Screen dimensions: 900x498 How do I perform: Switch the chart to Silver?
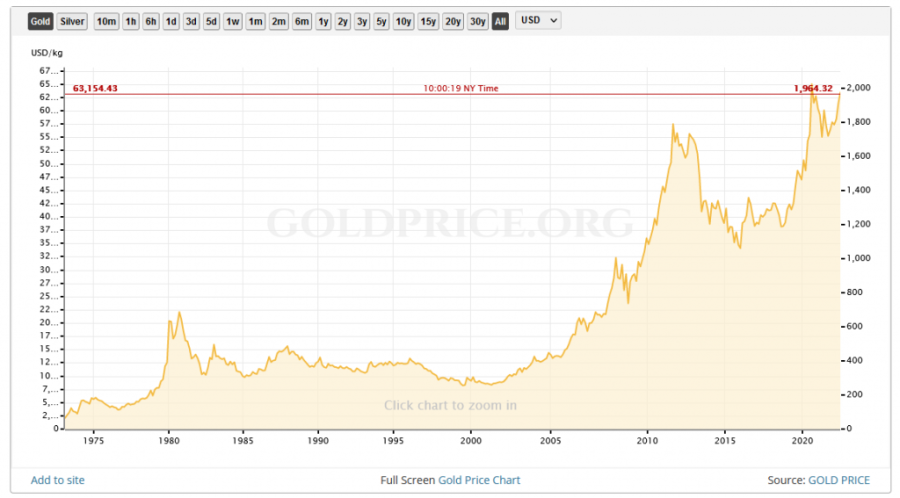point(72,21)
